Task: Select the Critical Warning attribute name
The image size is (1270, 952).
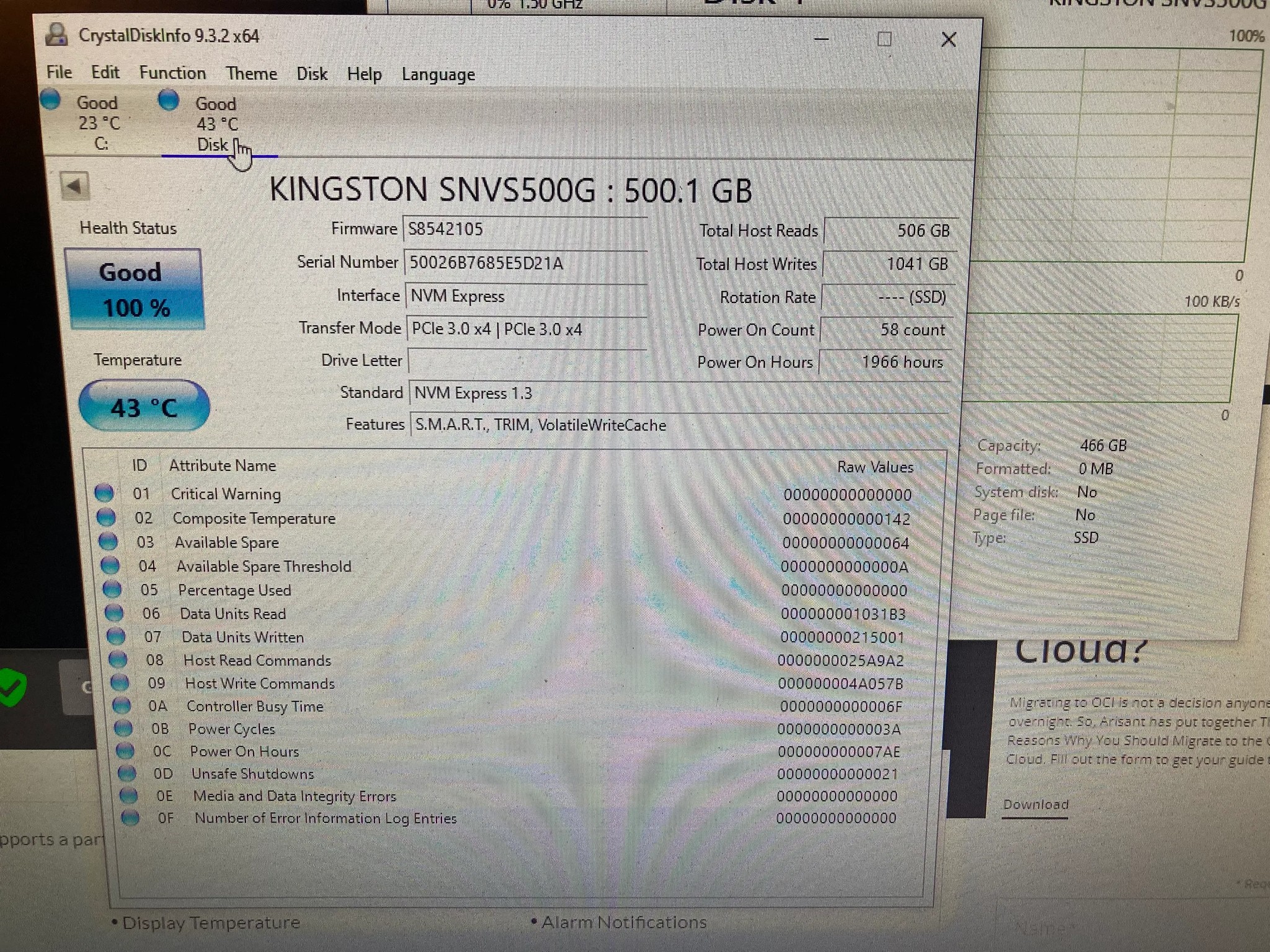Action: pyautogui.click(x=226, y=494)
